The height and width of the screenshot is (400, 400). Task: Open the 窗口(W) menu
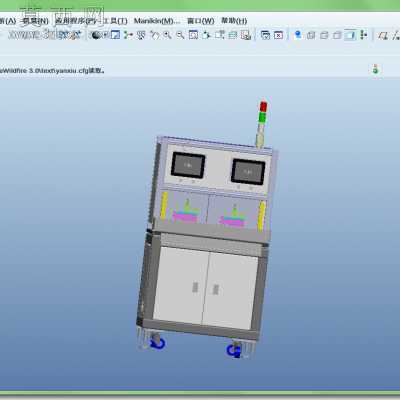coord(201,21)
